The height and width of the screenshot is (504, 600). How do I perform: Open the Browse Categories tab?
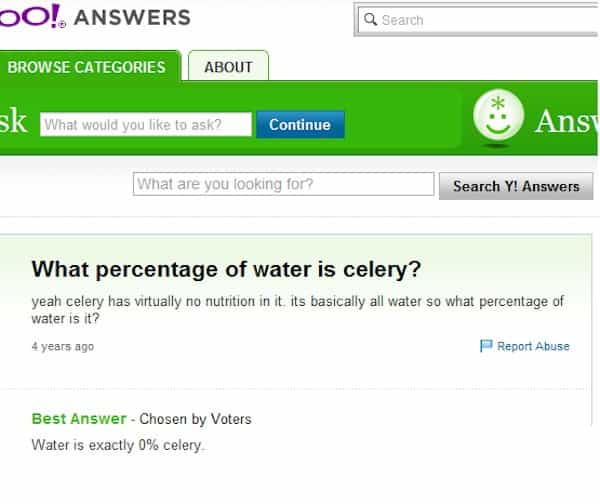point(87,67)
